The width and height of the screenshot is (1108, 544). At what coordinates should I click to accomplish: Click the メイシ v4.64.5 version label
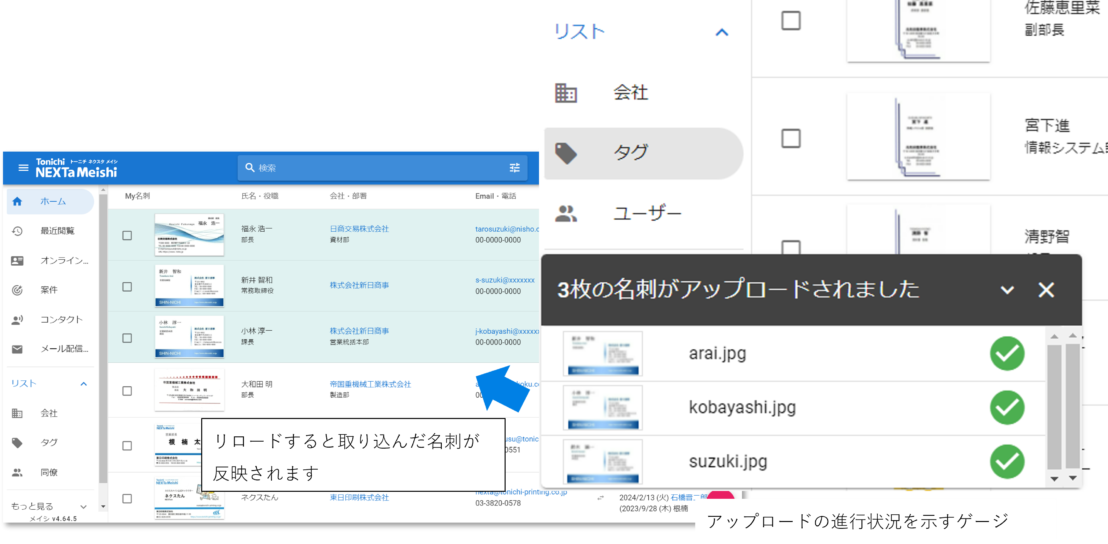pos(53,519)
